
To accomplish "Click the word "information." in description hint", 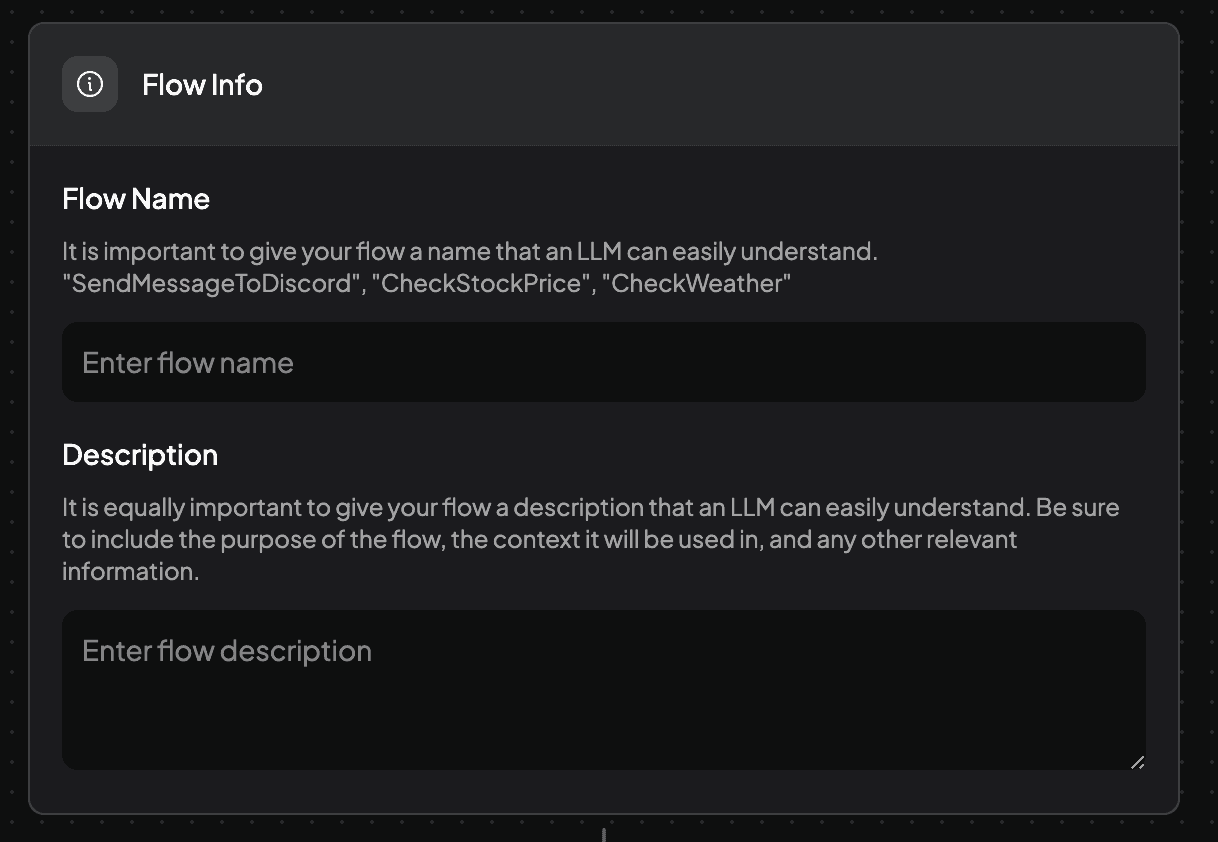I will [x=130, y=572].
